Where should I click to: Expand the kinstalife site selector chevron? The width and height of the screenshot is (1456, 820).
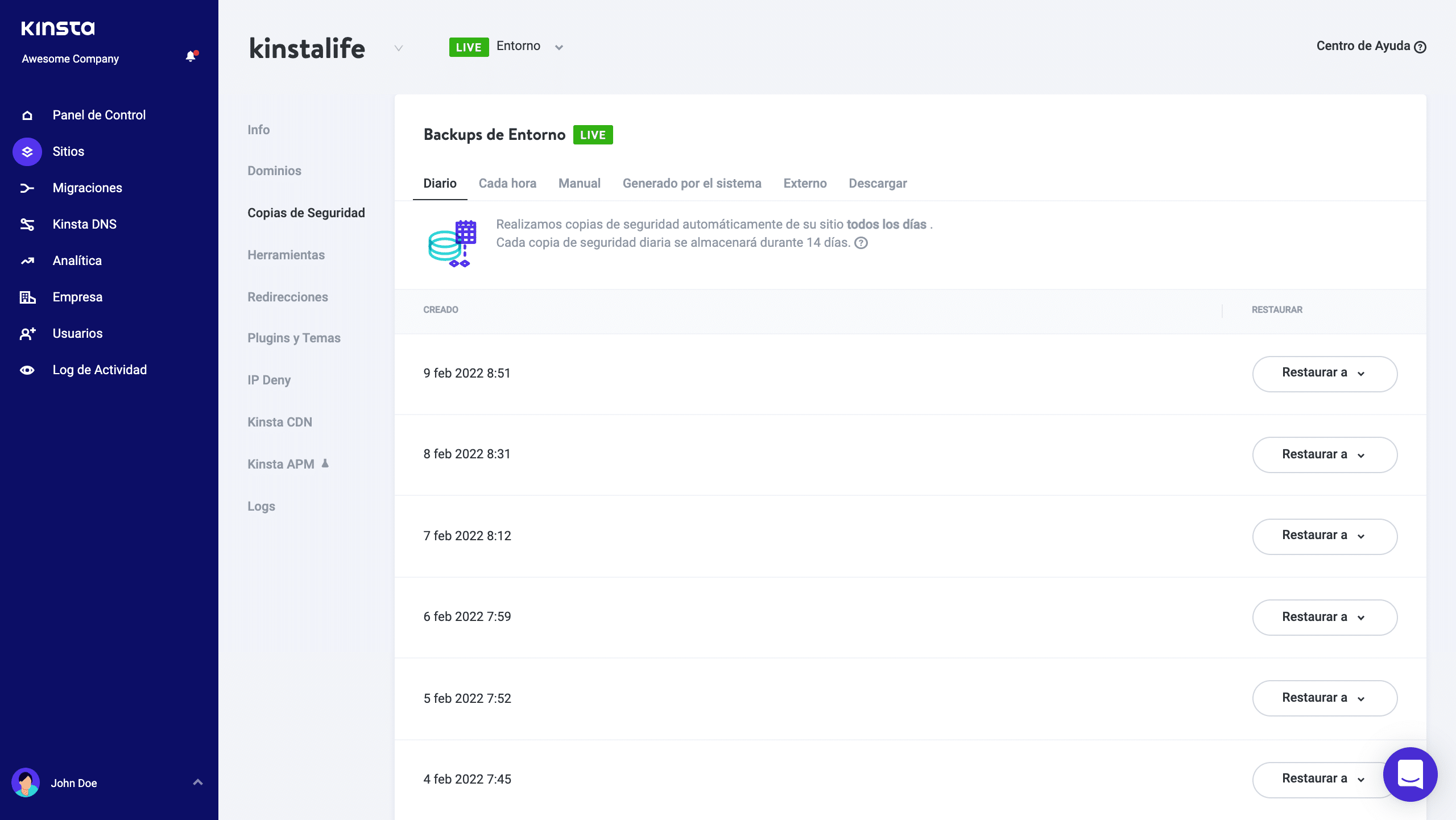pos(398,48)
